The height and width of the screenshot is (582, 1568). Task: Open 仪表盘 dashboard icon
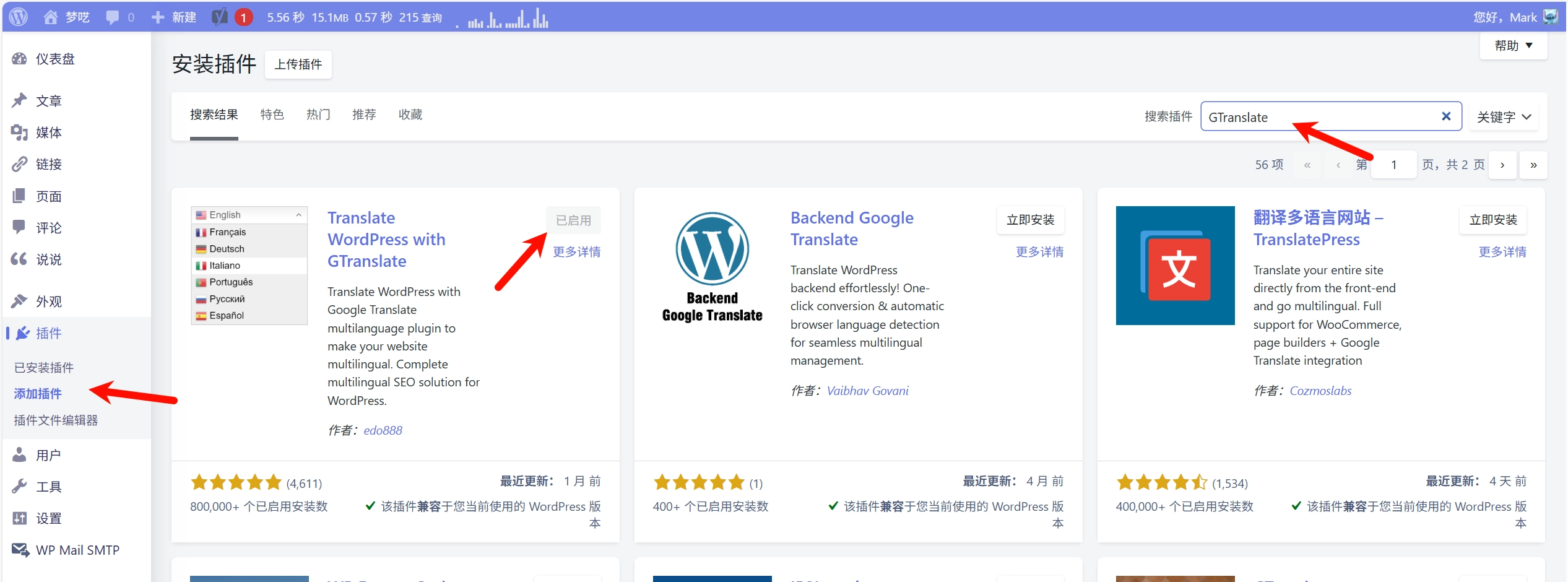click(x=19, y=59)
